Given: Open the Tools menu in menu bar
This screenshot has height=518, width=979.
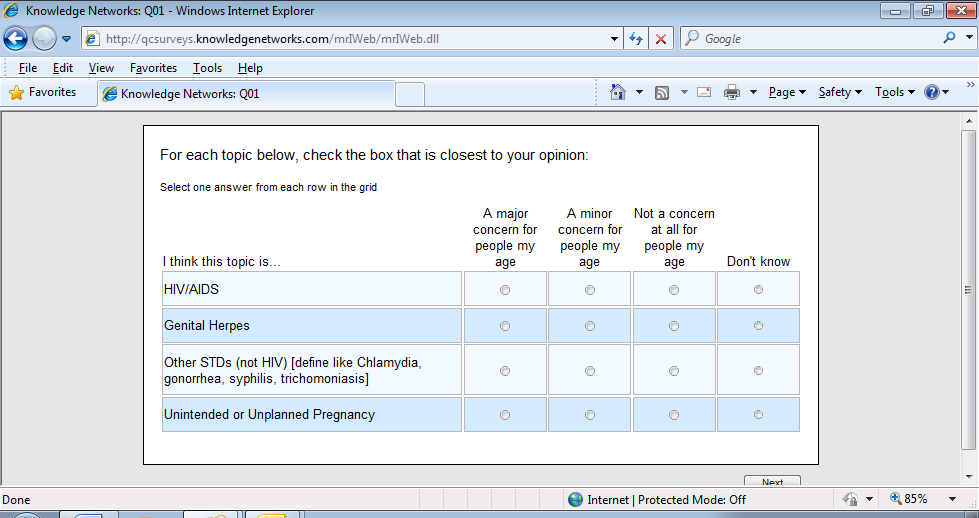Looking at the screenshot, I should tap(207, 68).
